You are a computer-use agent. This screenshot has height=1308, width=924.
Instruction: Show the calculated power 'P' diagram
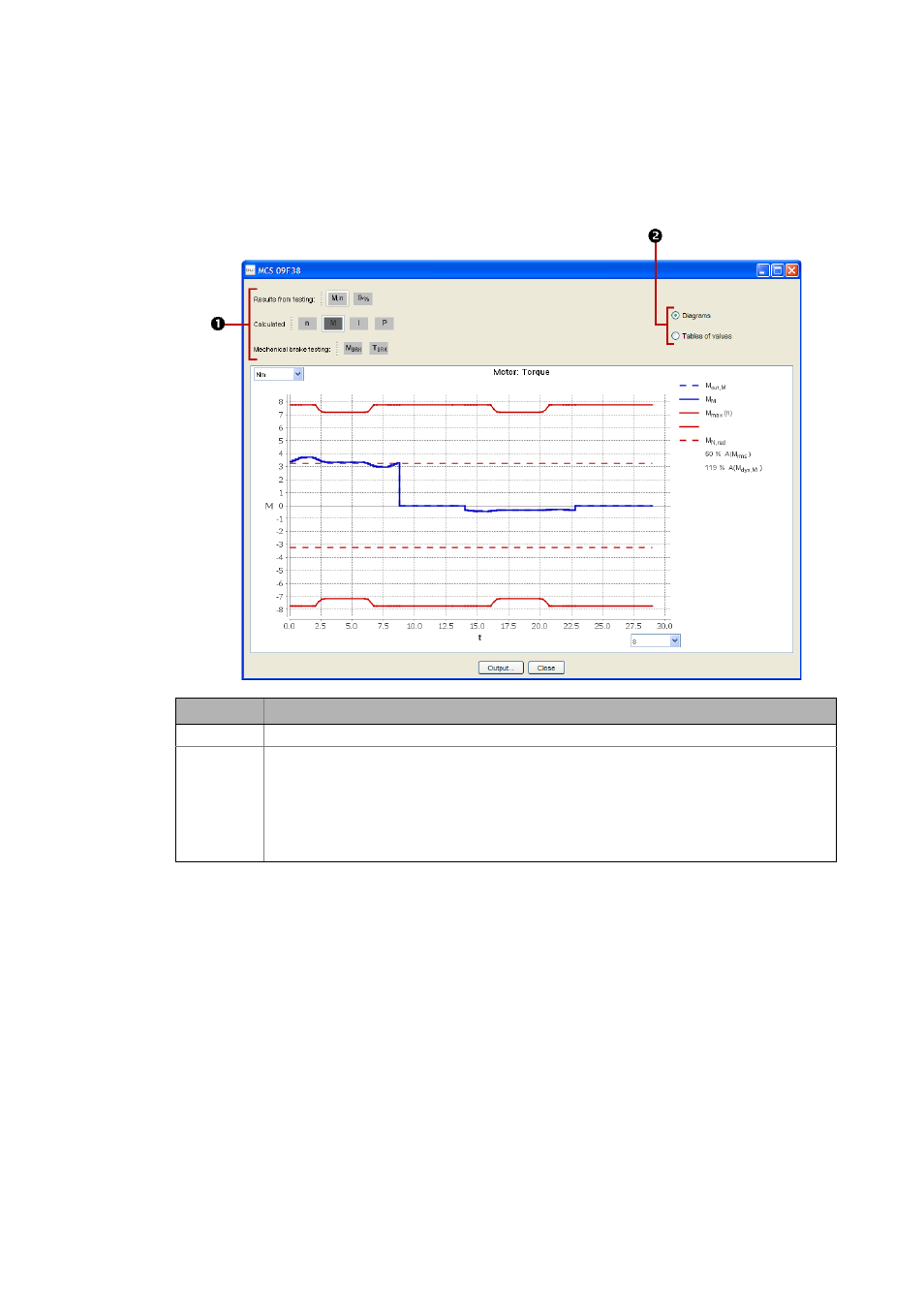click(x=385, y=324)
